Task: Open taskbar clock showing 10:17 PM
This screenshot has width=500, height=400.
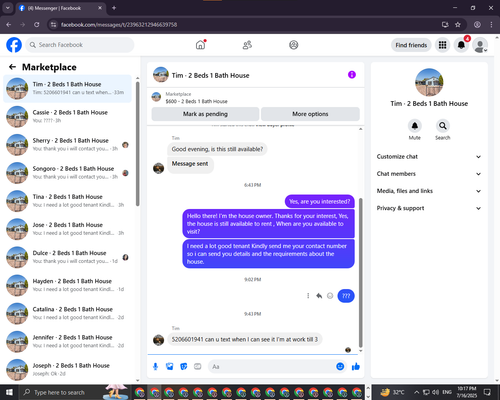Action: [x=467, y=392]
